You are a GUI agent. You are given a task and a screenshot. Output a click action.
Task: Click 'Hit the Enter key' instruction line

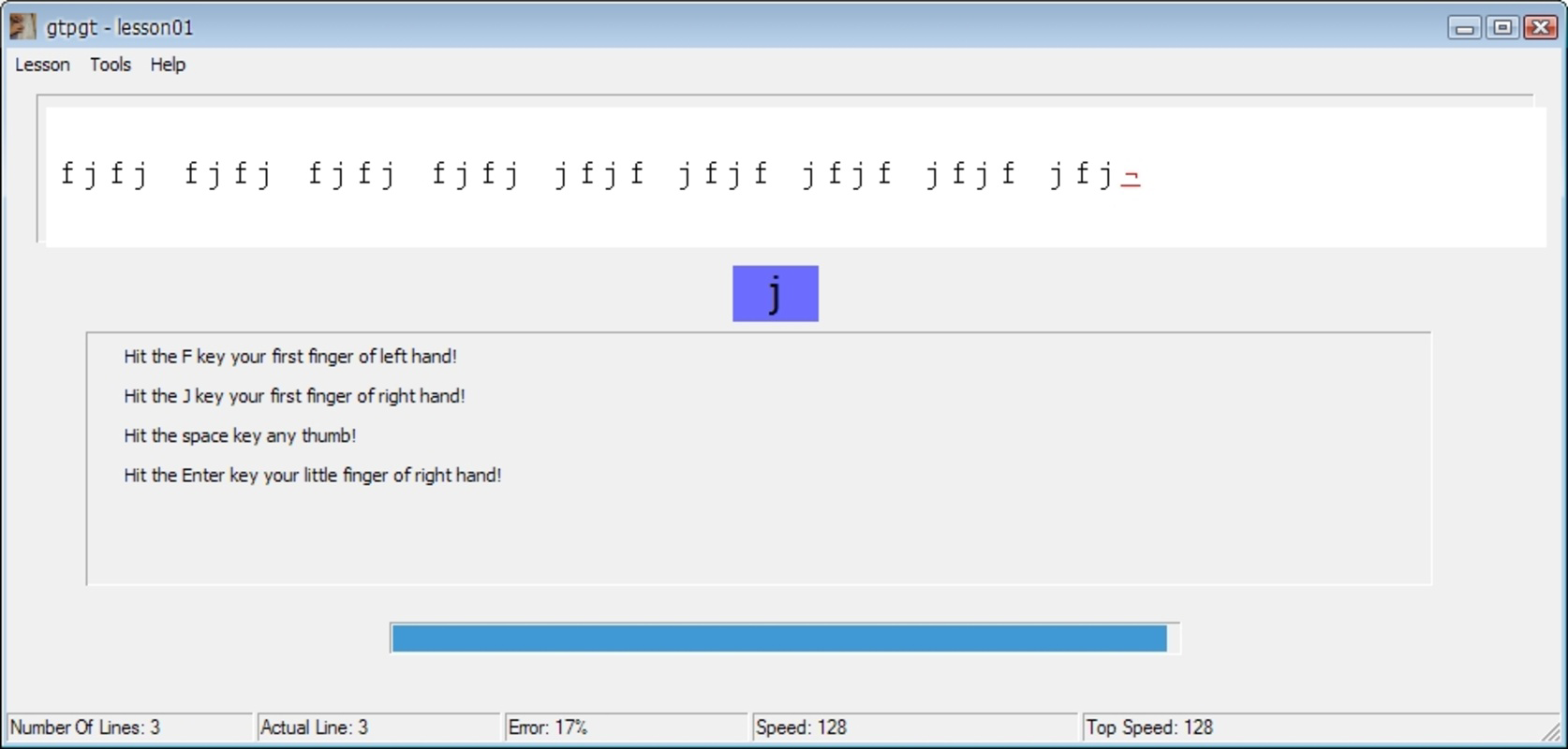(312, 475)
